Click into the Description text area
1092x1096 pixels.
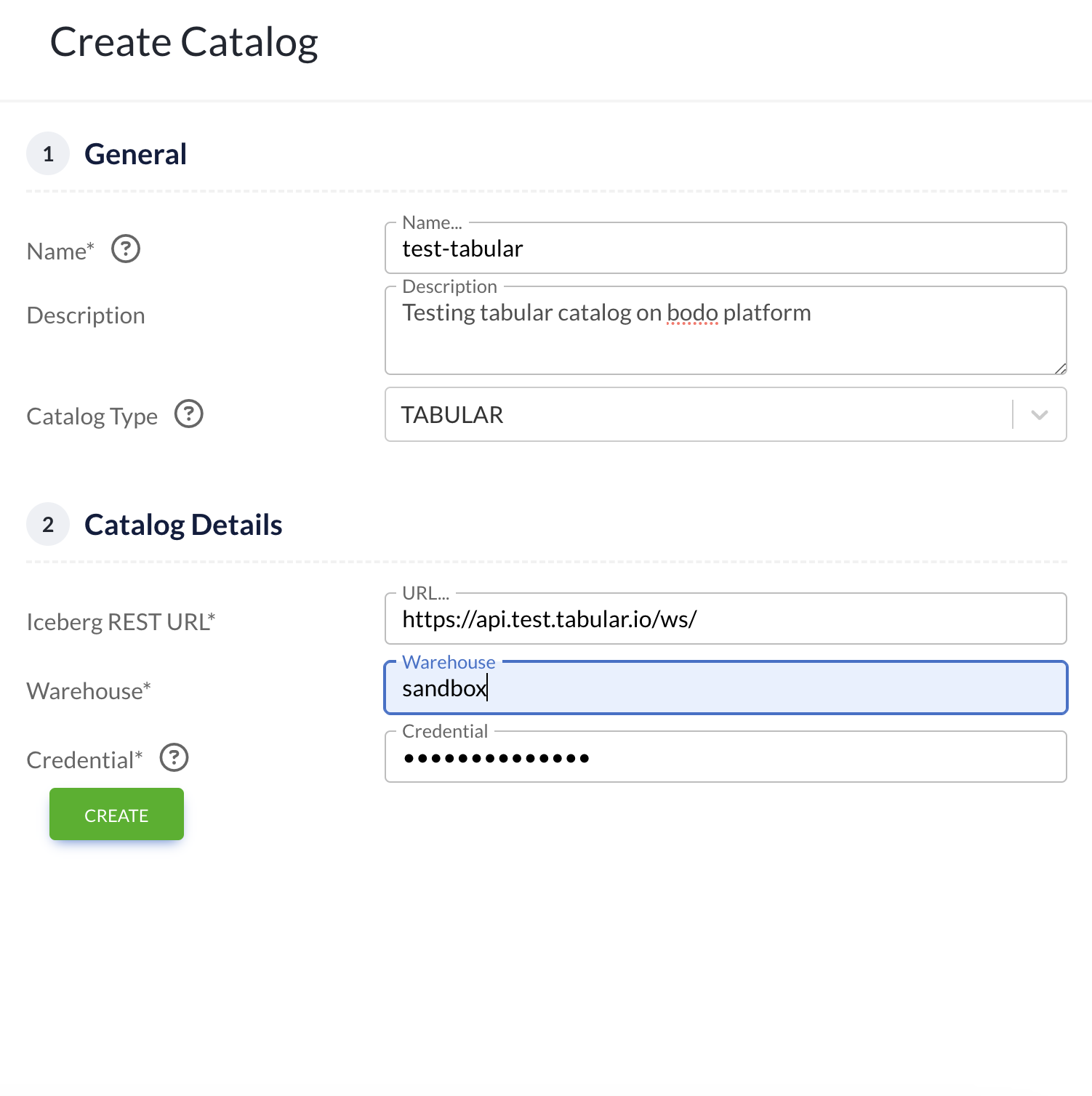click(x=726, y=331)
